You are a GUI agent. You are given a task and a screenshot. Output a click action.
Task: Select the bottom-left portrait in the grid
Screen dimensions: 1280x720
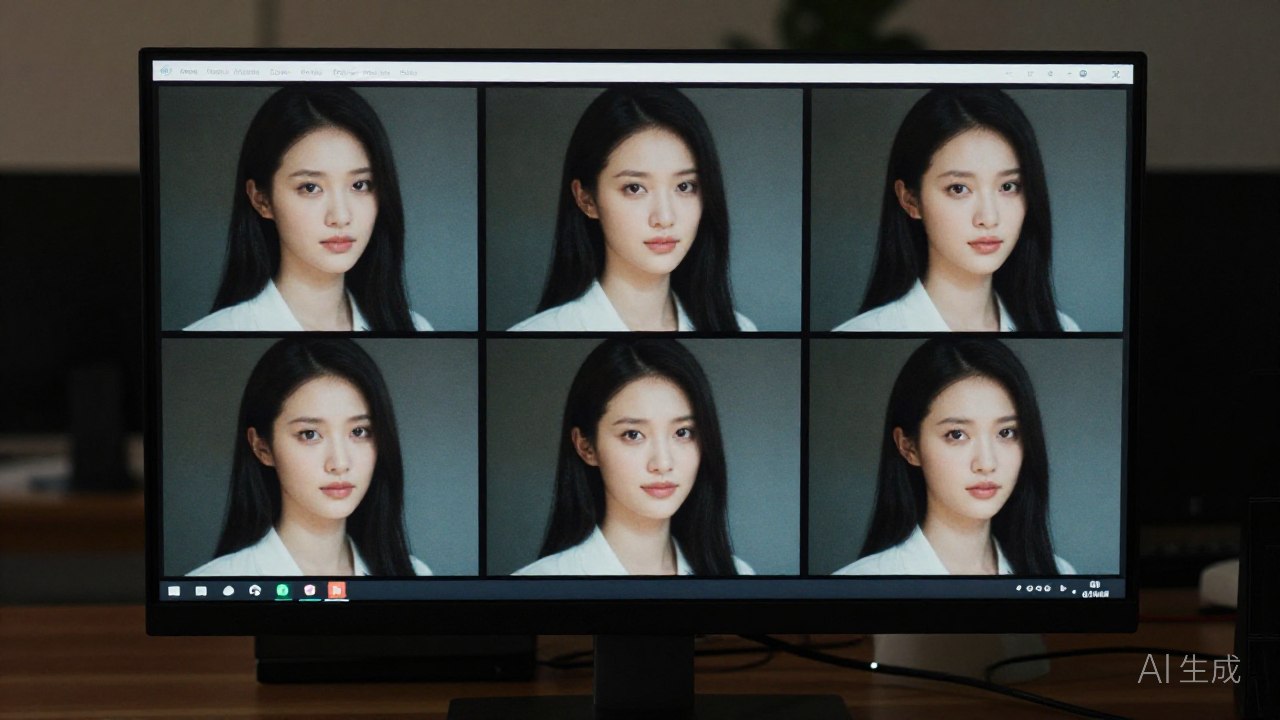click(x=320, y=457)
